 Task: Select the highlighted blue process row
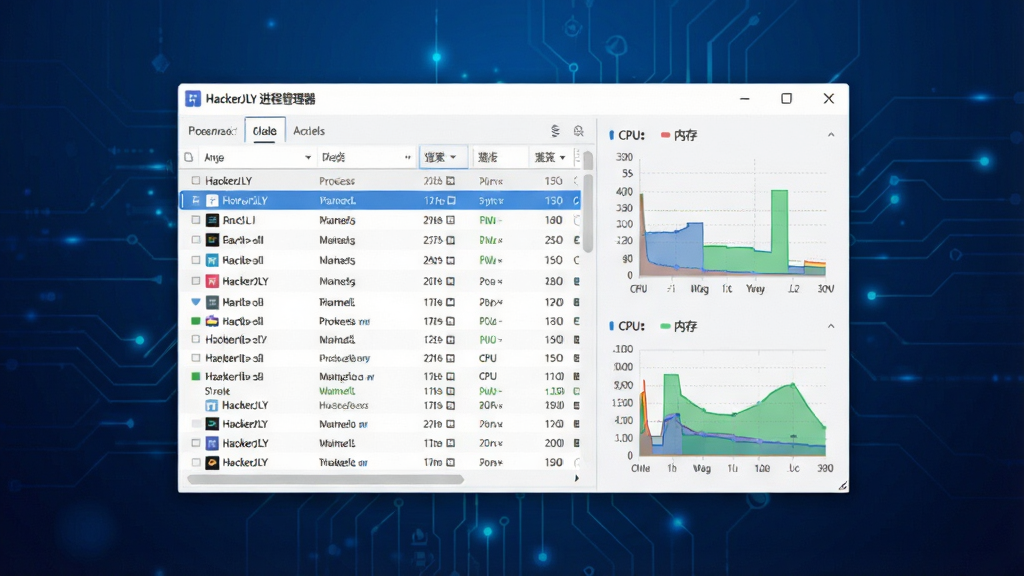380,200
